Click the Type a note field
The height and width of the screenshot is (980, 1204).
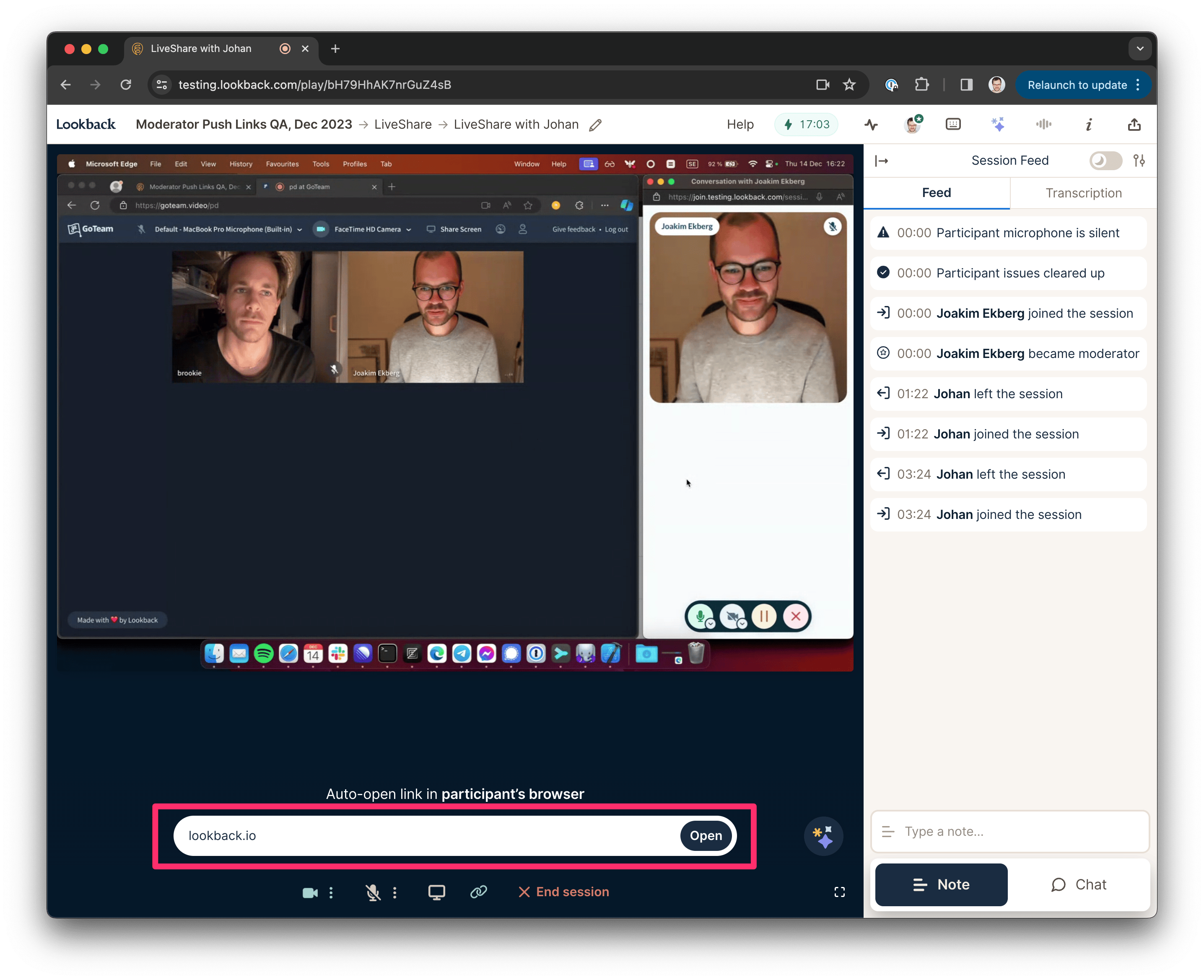tap(1009, 832)
